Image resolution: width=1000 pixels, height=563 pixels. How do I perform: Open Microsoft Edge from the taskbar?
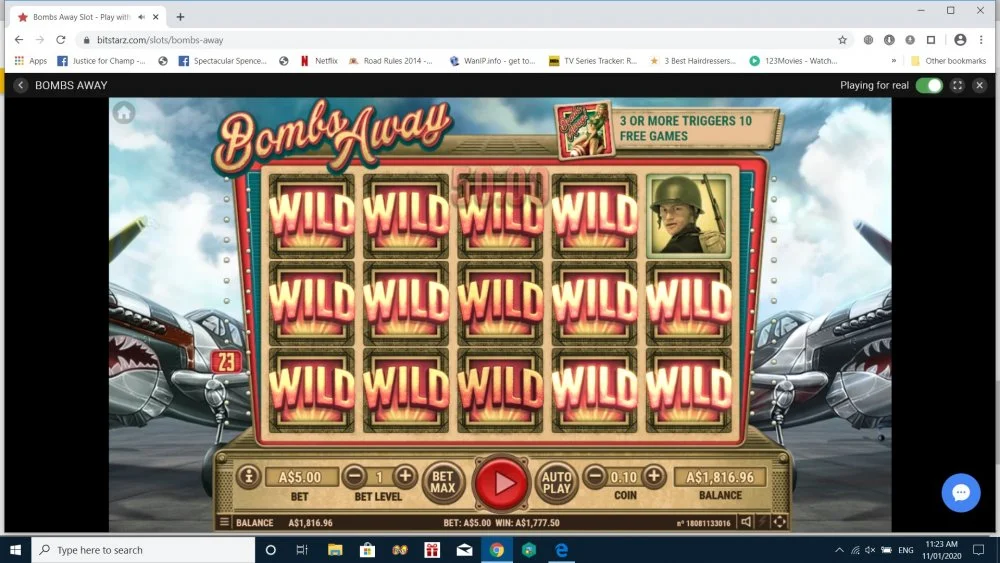point(561,550)
